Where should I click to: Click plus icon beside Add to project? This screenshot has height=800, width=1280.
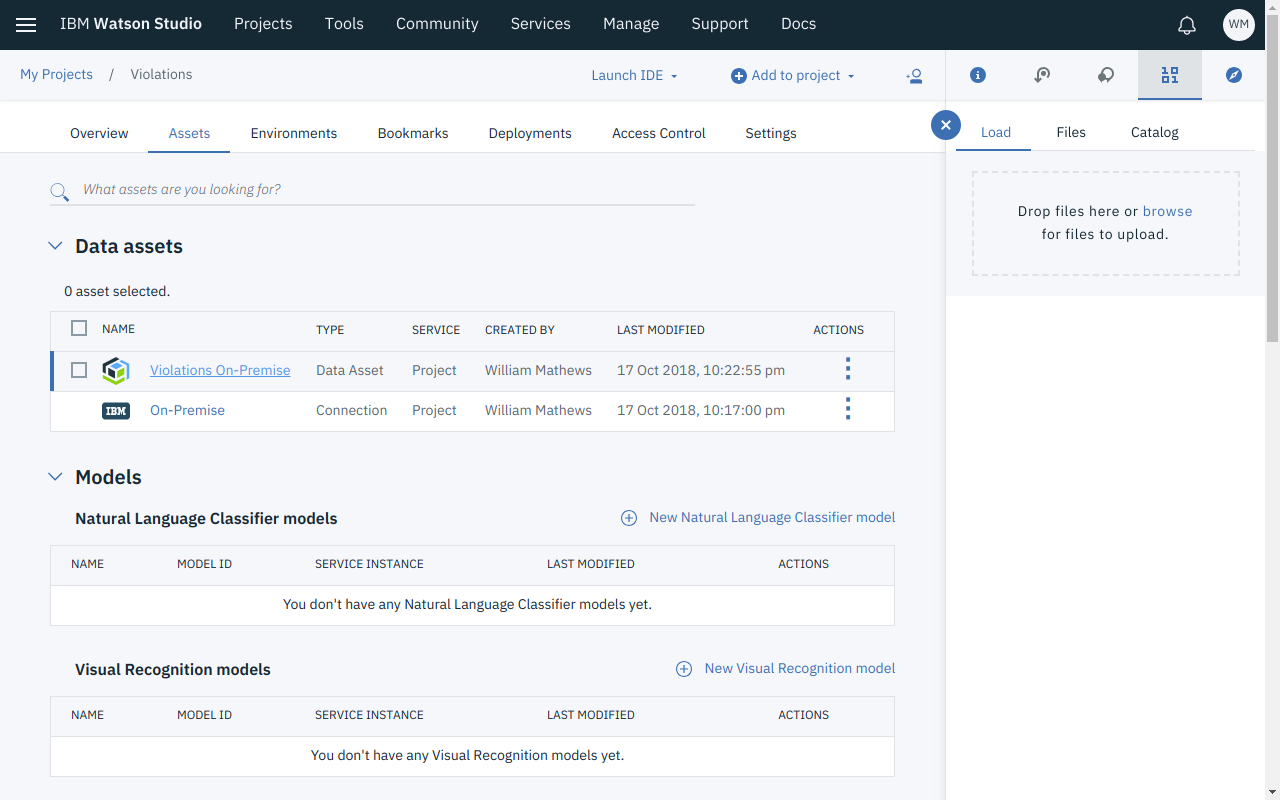[x=739, y=76]
